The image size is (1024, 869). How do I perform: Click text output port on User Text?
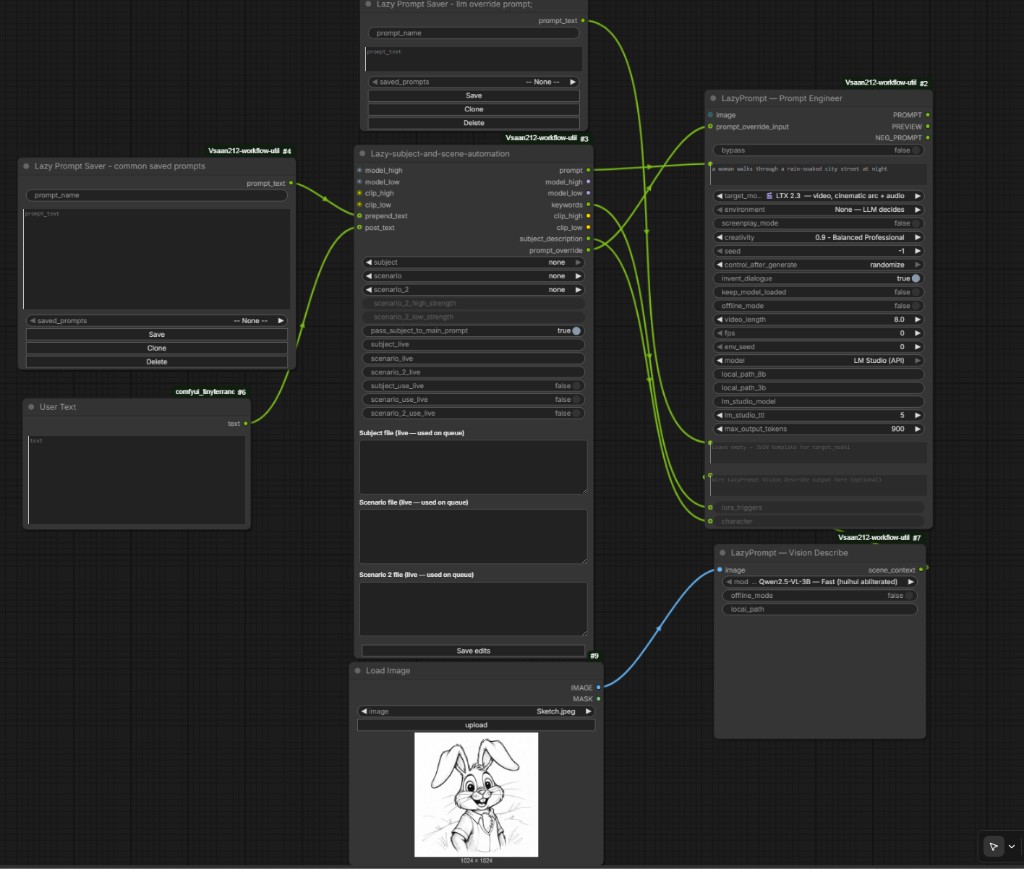[246, 424]
